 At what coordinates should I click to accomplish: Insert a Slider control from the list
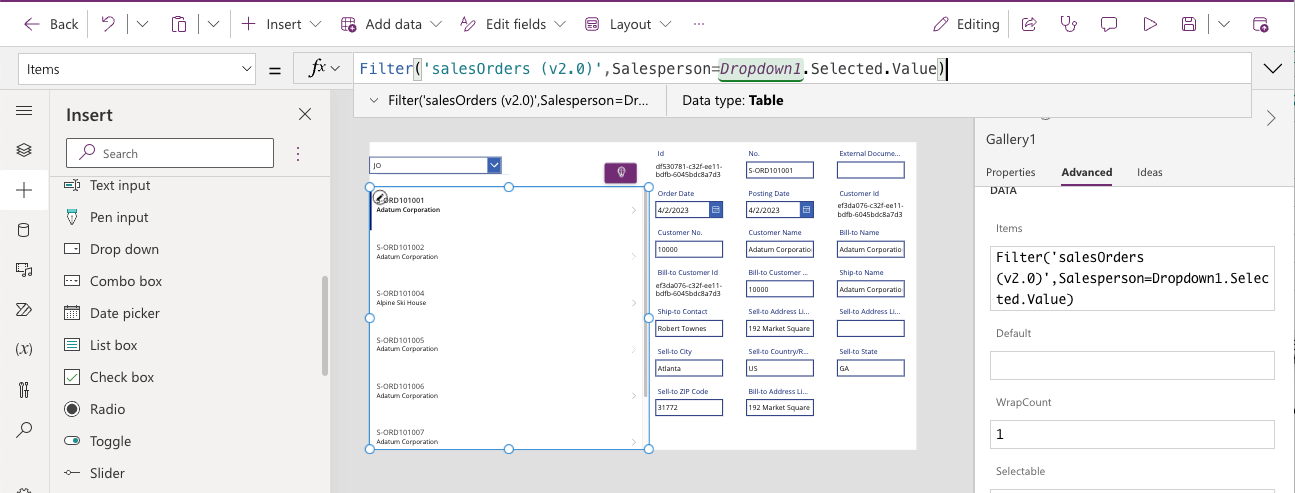point(107,473)
